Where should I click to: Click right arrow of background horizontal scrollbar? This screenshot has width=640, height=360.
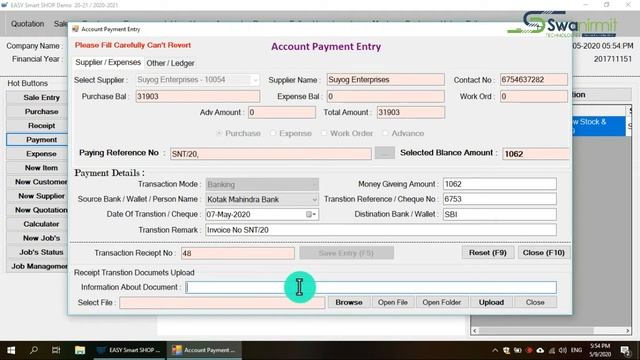coord(627,331)
